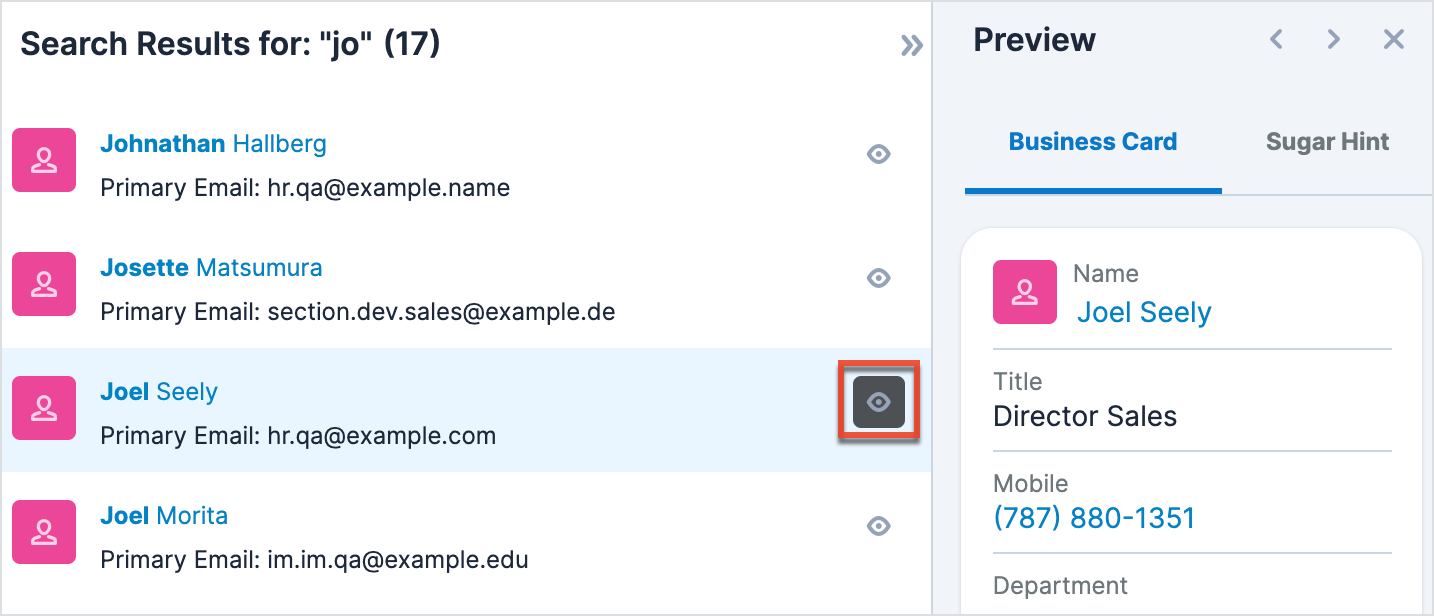The height and width of the screenshot is (616, 1434).
Task: Click the Joel Seely contact avatar icon
Action: coord(44,408)
